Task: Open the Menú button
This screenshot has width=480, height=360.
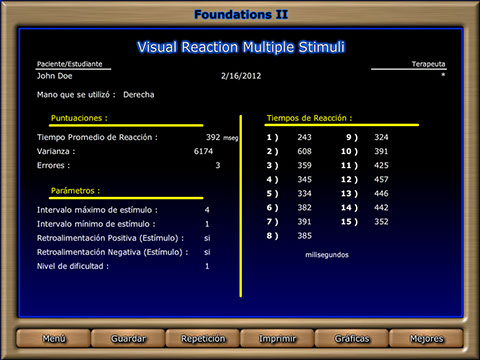Action: pos(54,338)
